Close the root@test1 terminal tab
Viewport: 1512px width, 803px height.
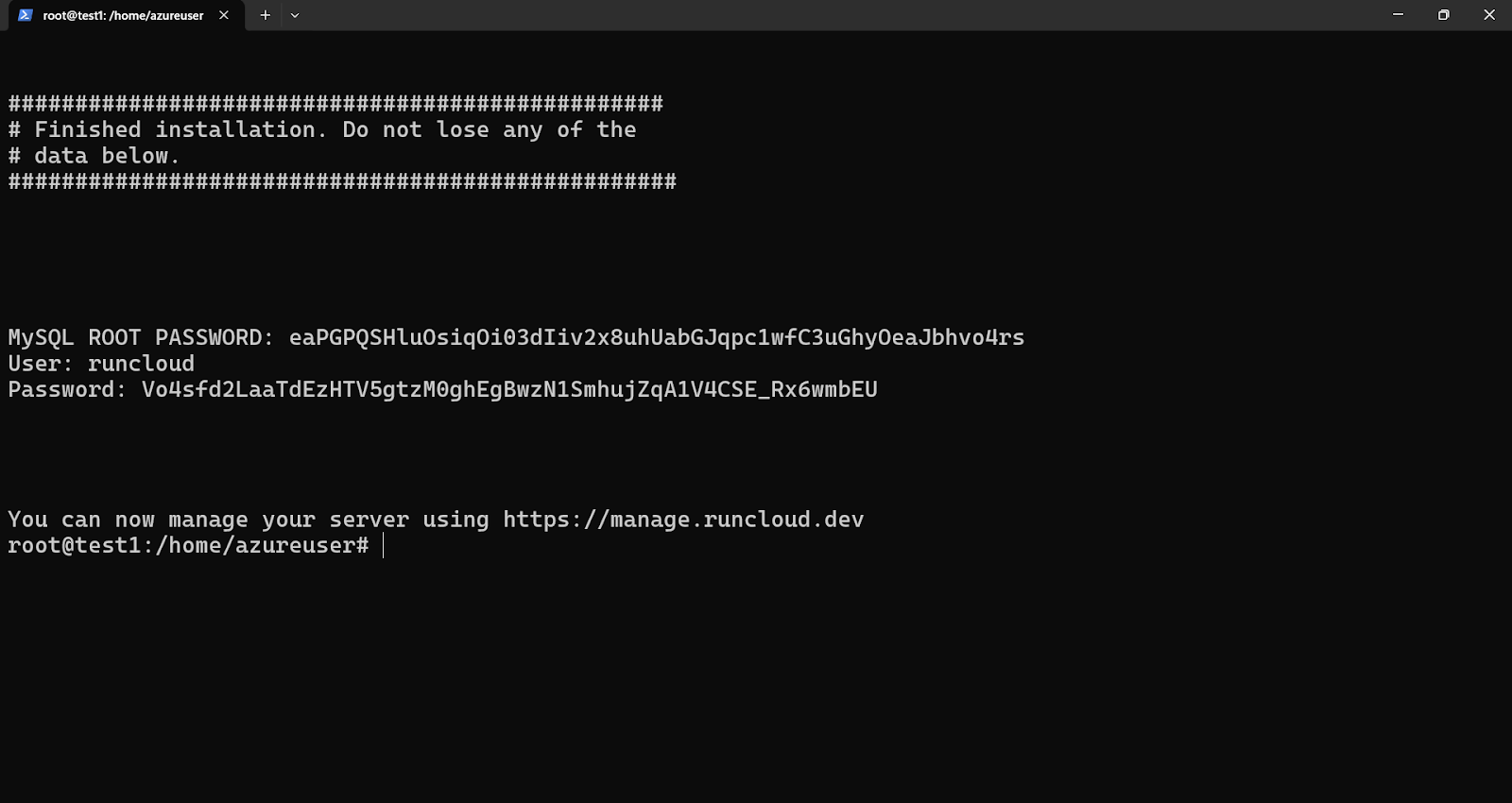pyautogui.click(x=224, y=15)
